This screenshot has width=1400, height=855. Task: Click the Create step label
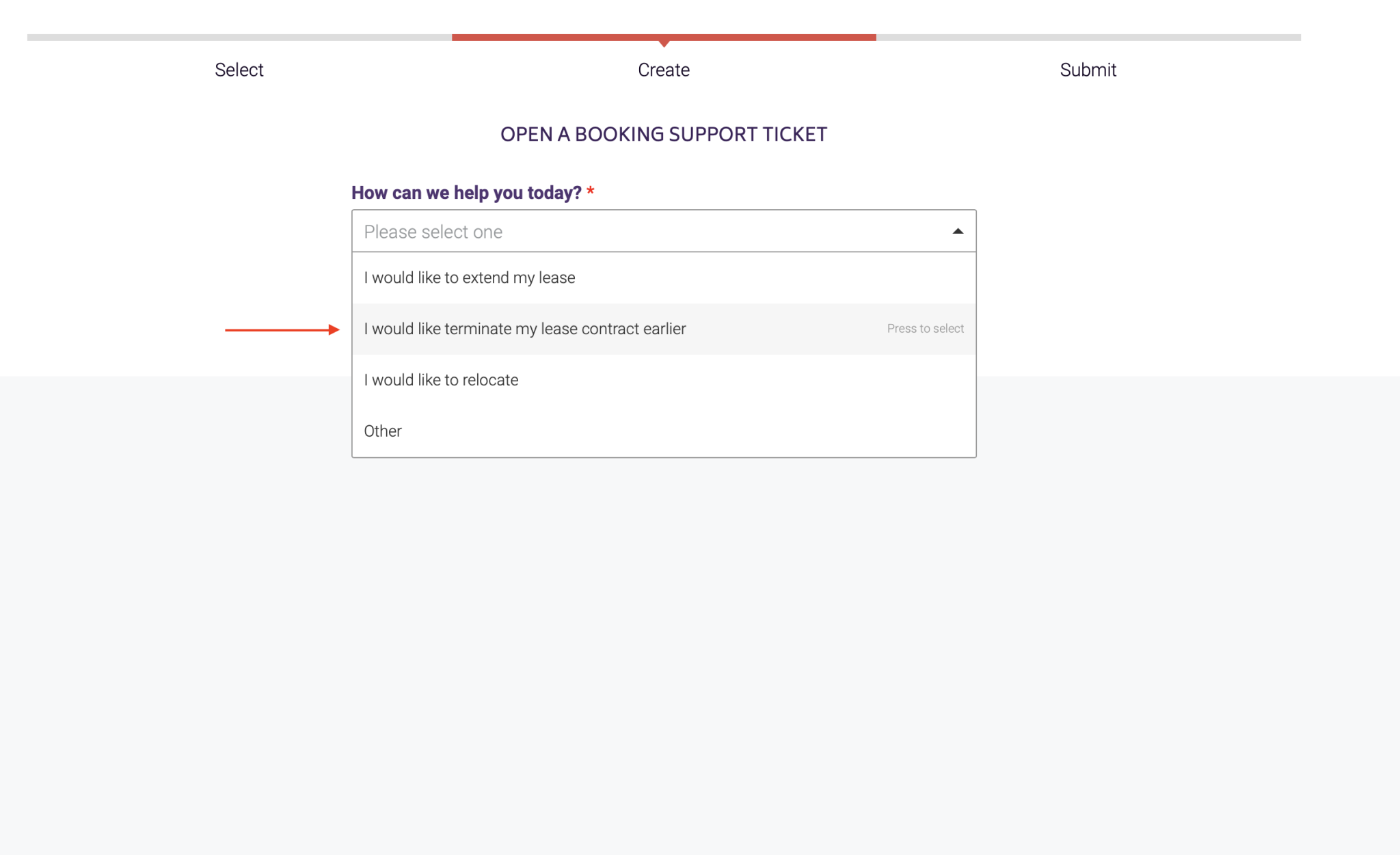coord(664,70)
